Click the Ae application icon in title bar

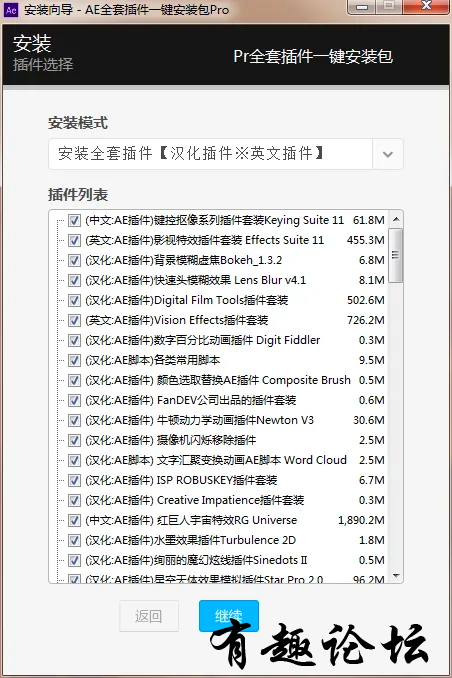11,10
